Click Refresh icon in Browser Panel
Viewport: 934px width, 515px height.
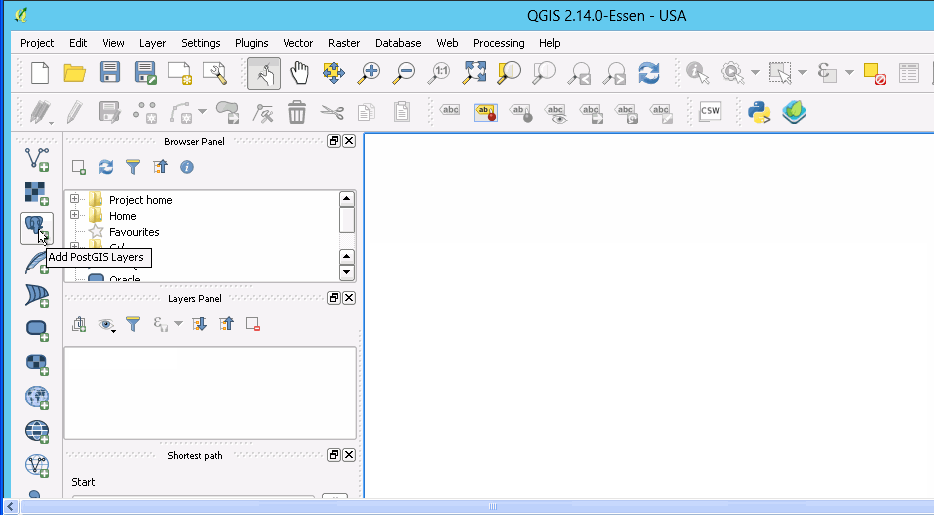coord(106,167)
